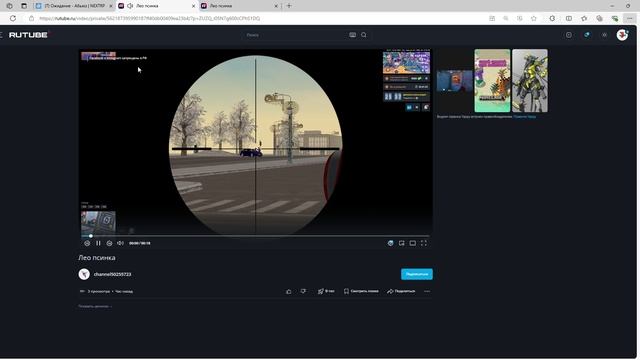Reload the page with the refresh button
This screenshot has height=360, width=640.
click(13, 18)
